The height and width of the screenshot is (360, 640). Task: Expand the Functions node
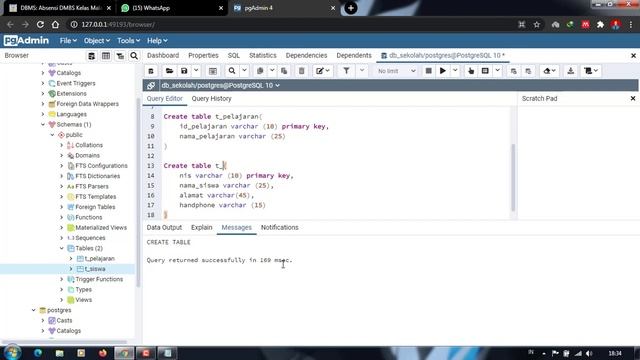[x=62, y=217]
